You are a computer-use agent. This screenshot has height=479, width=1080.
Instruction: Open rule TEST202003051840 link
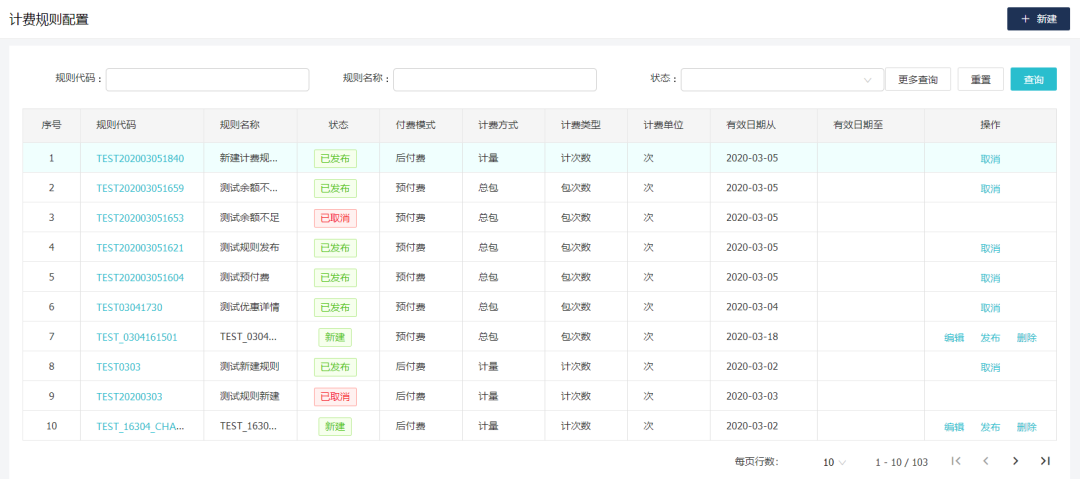140,158
